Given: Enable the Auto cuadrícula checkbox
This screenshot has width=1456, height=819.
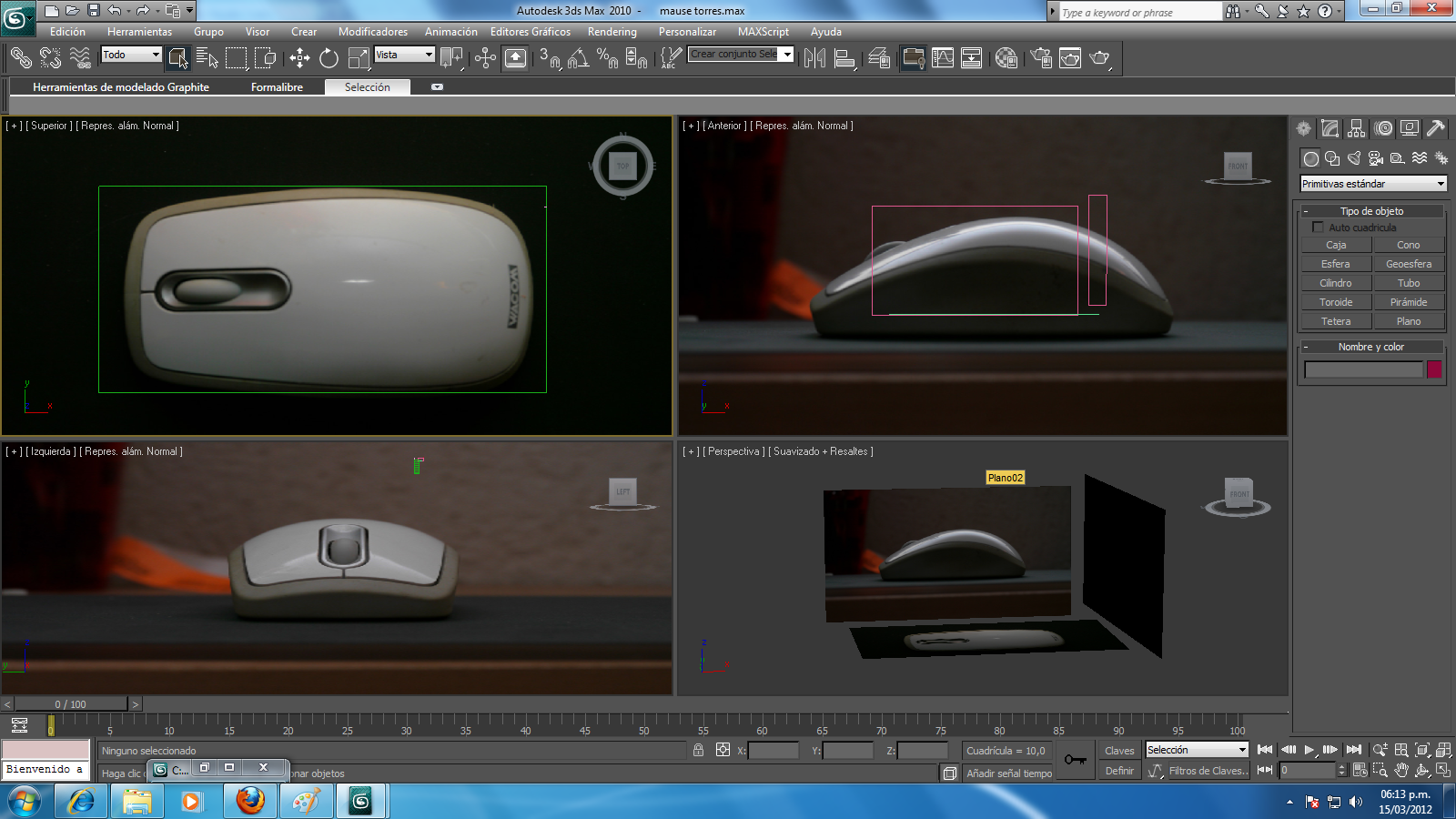Looking at the screenshot, I should click(x=1318, y=227).
